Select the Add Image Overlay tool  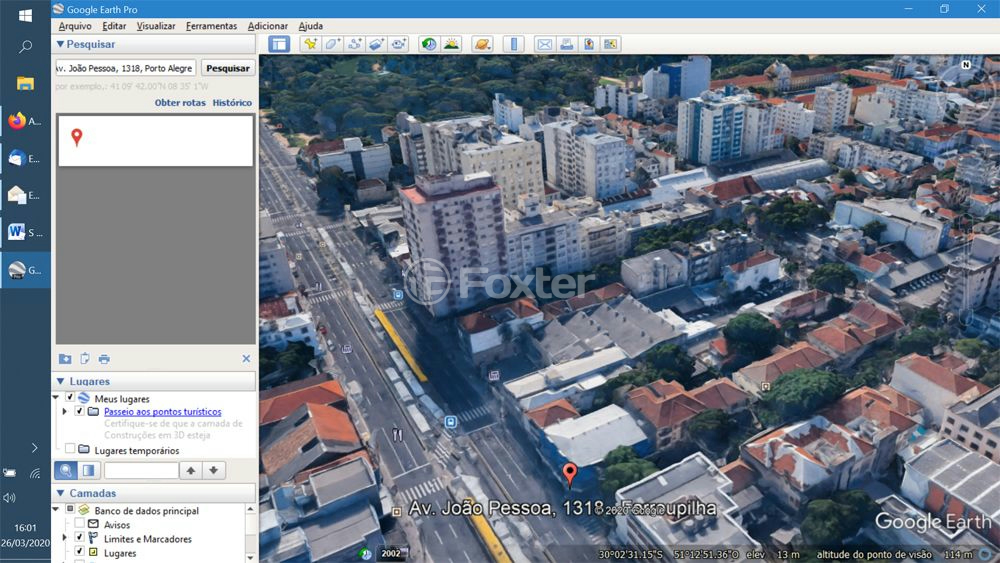coord(376,44)
